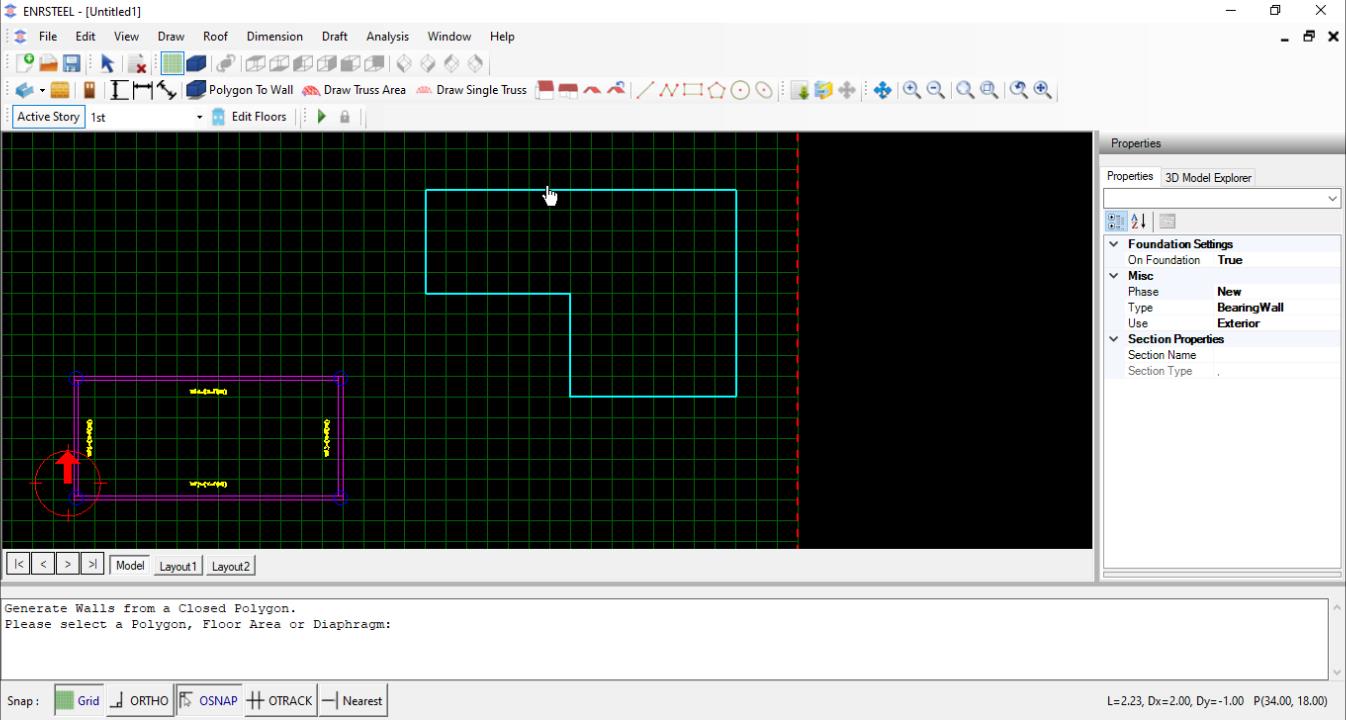
Task: Choose the pentagon polygon drawing tool
Action: (x=716, y=90)
